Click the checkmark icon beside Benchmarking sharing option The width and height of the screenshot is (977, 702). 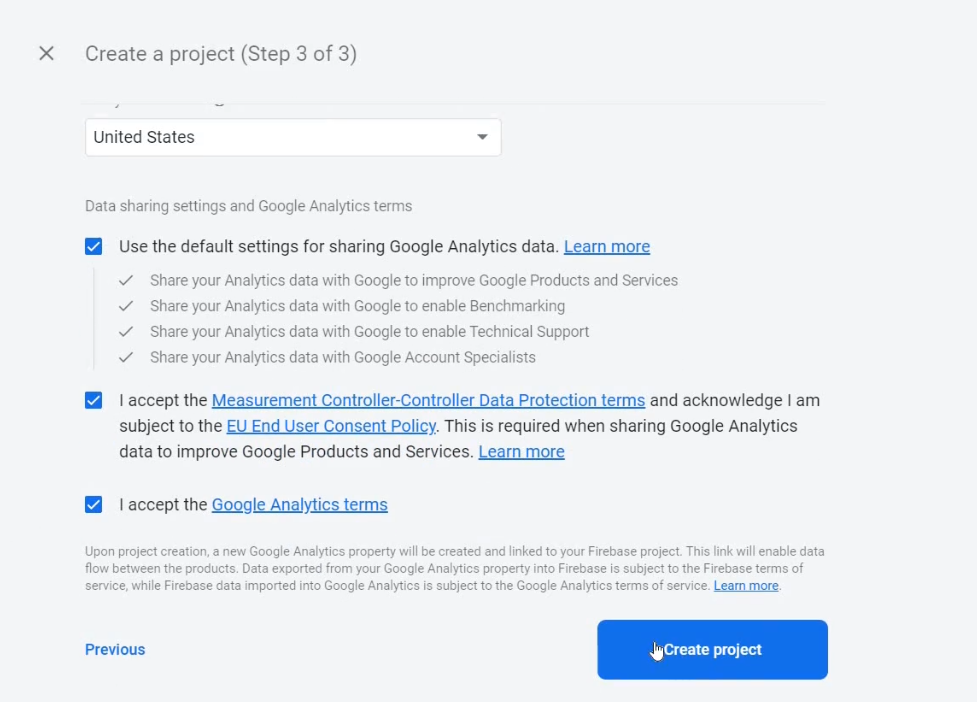coord(126,306)
